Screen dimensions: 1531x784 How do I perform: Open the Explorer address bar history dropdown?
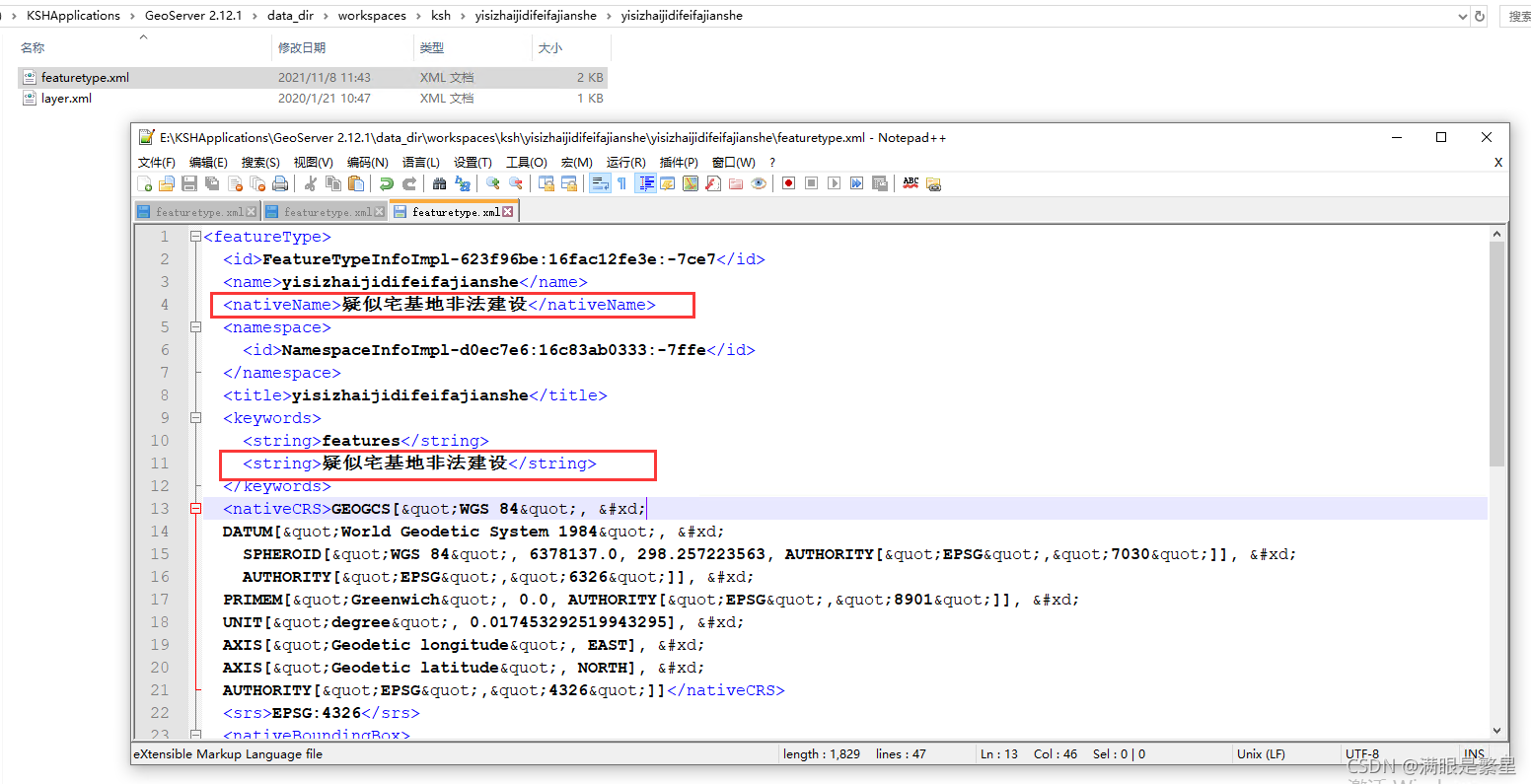(1462, 16)
